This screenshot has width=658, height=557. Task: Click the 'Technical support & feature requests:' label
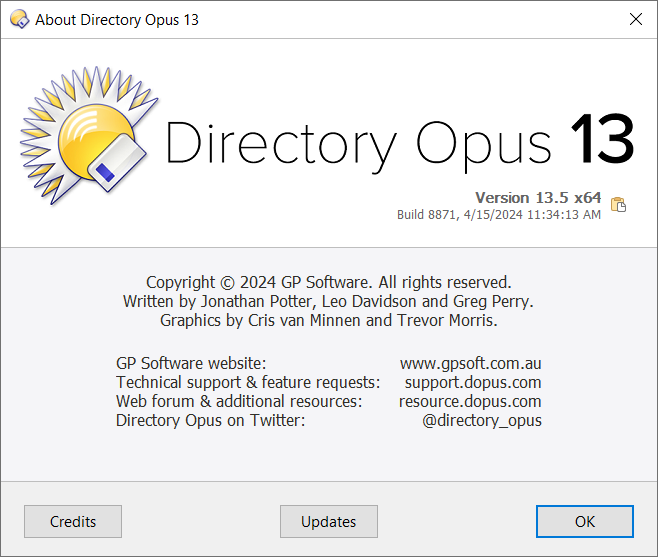coord(248,382)
